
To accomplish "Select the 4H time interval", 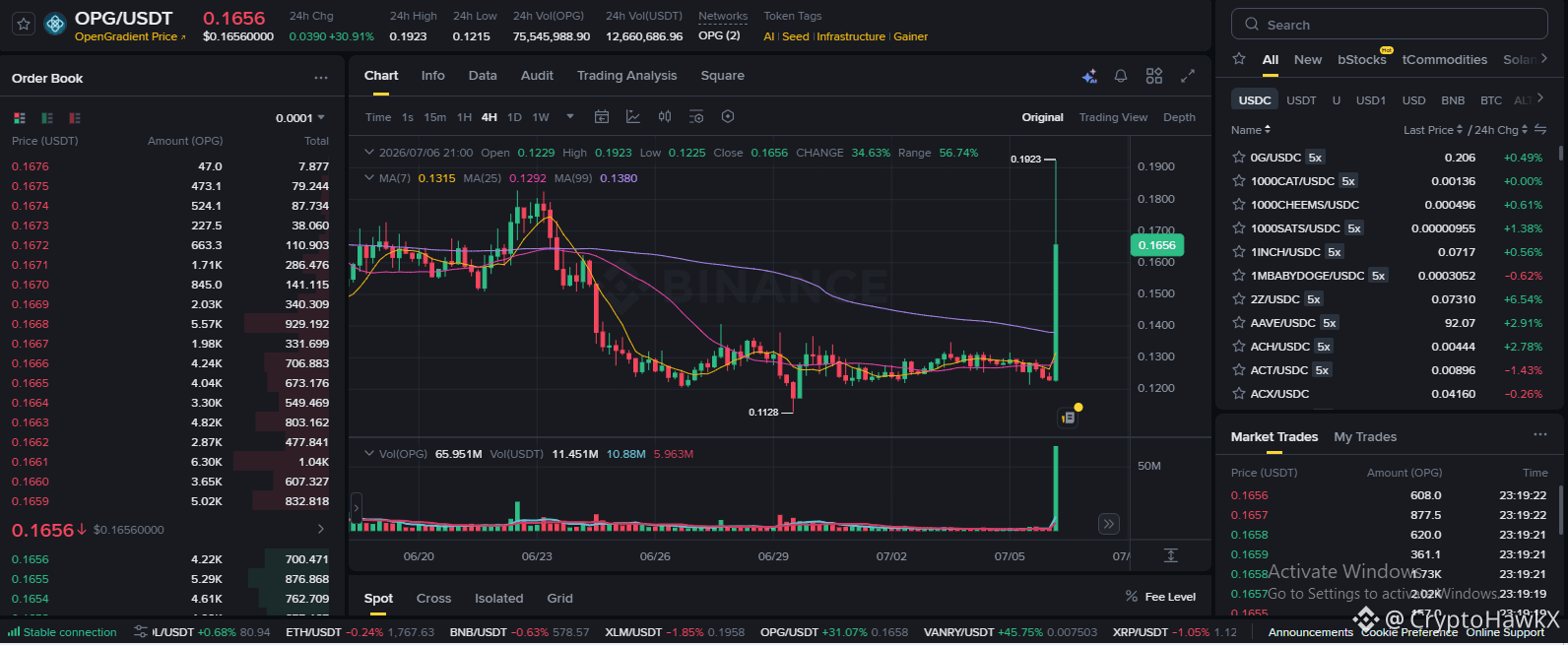I will [x=490, y=117].
